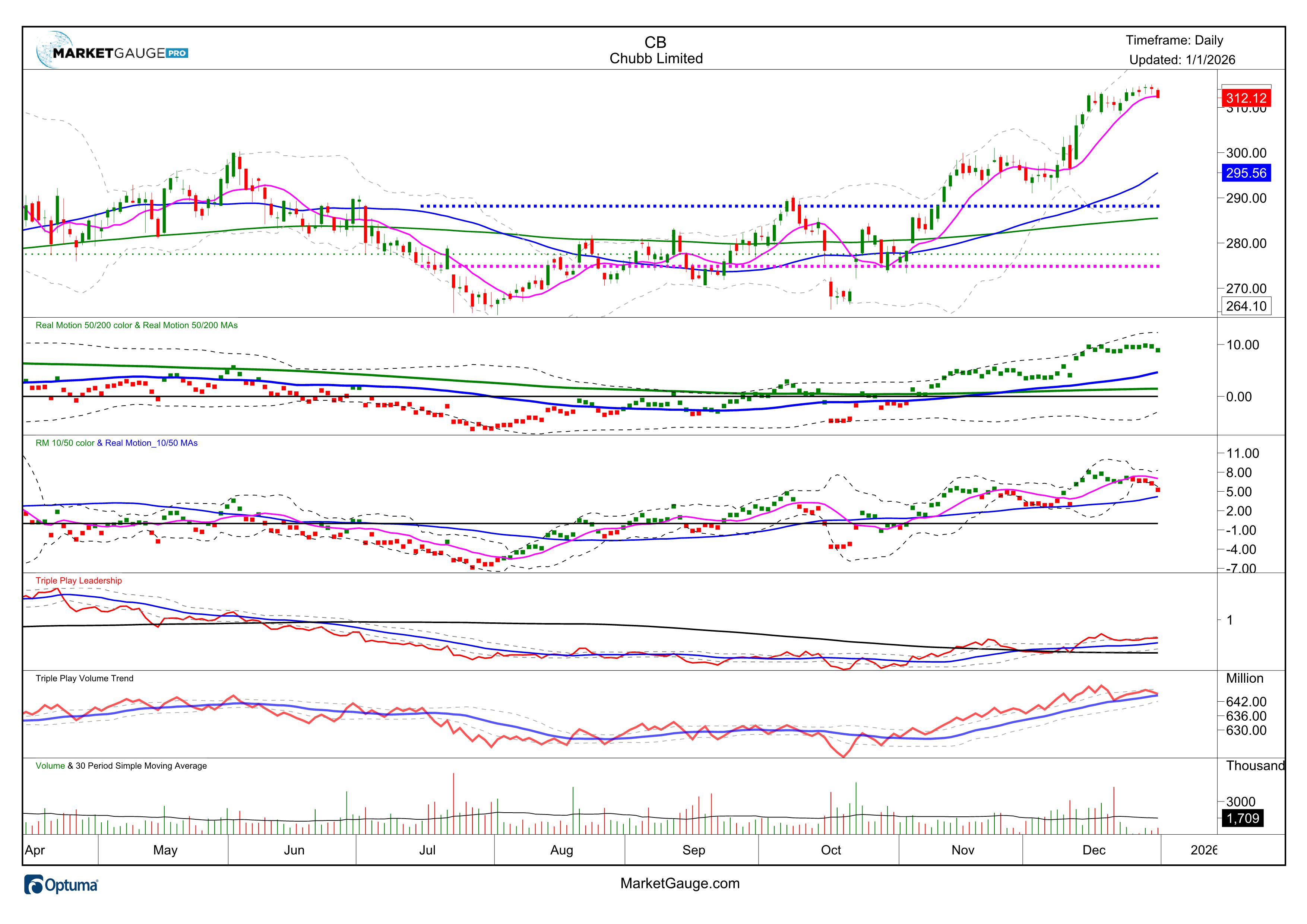1307x924 pixels.
Task: Click the Triple Play Leadership panel title
Action: tap(79, 581)
